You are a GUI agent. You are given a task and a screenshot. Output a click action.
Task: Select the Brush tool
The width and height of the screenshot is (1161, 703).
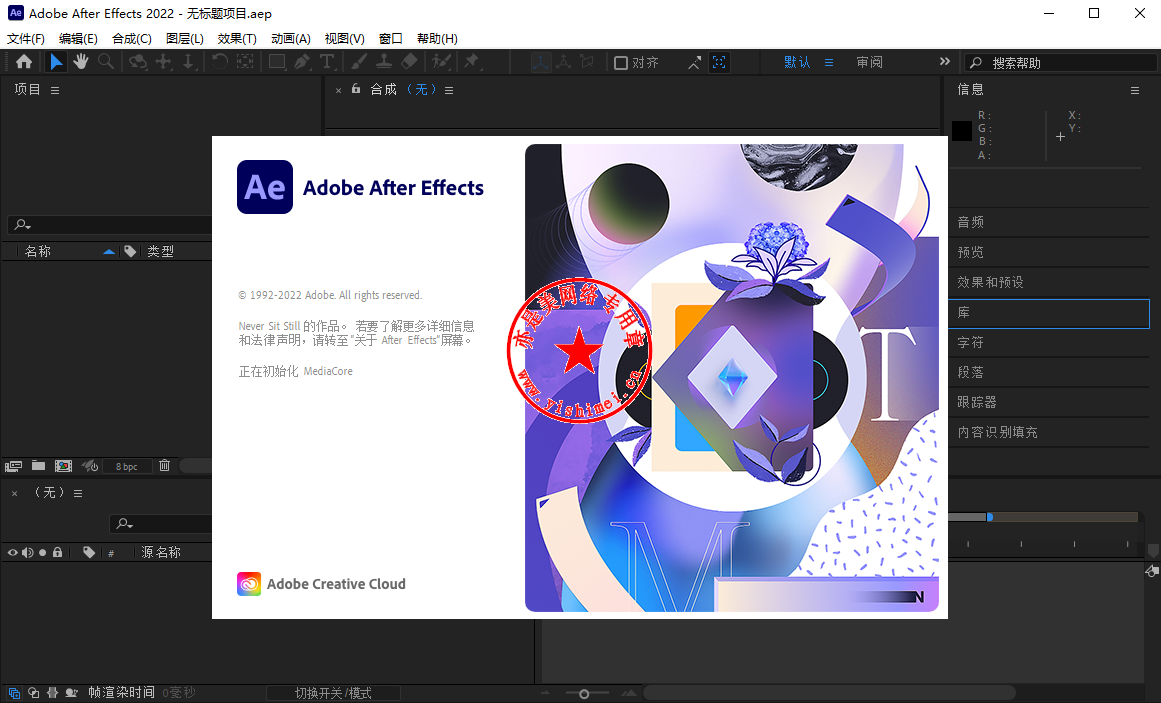[x=359, y=62]
